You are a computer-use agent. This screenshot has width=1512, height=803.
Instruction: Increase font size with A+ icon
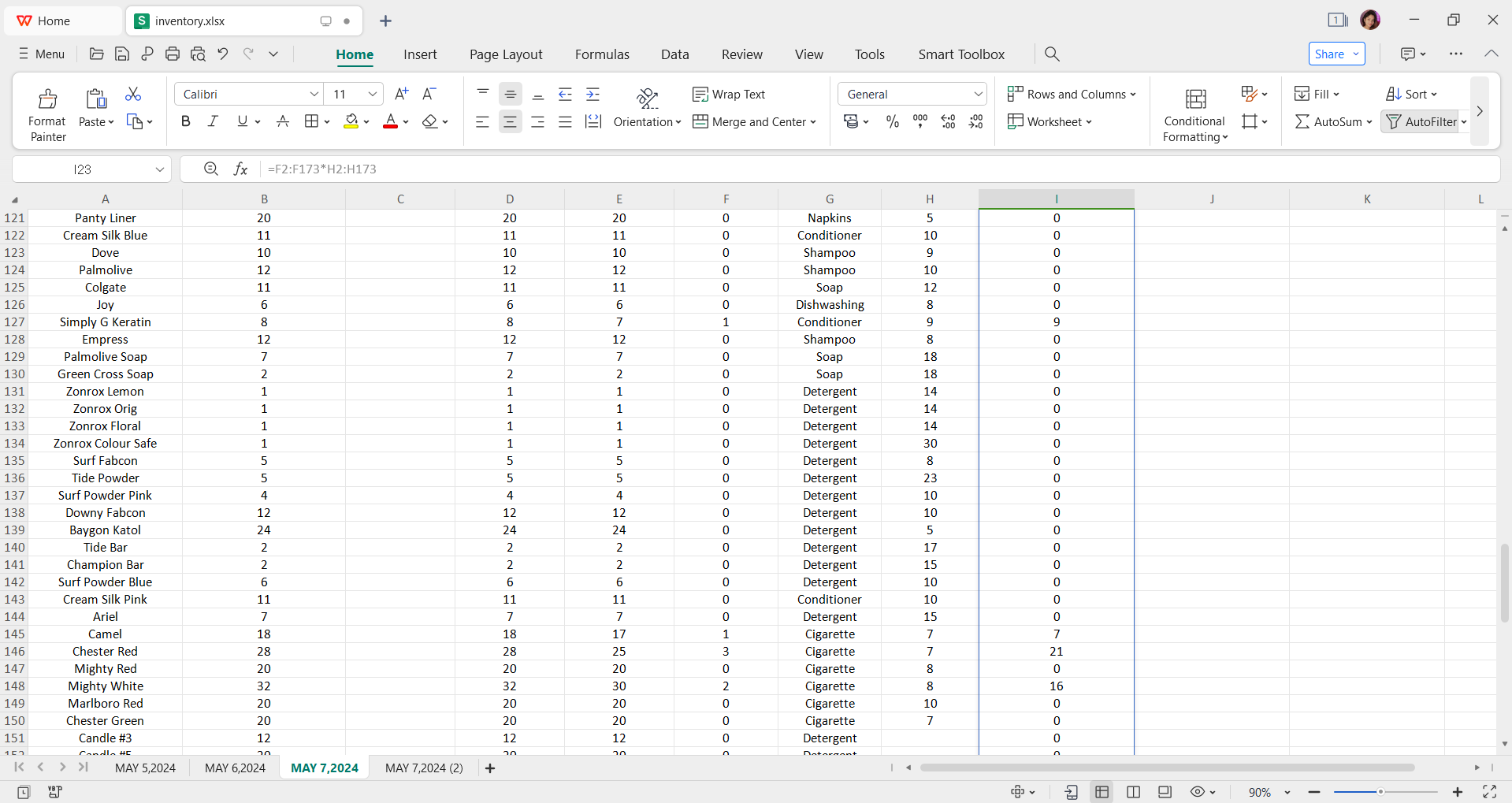point(401,94)
